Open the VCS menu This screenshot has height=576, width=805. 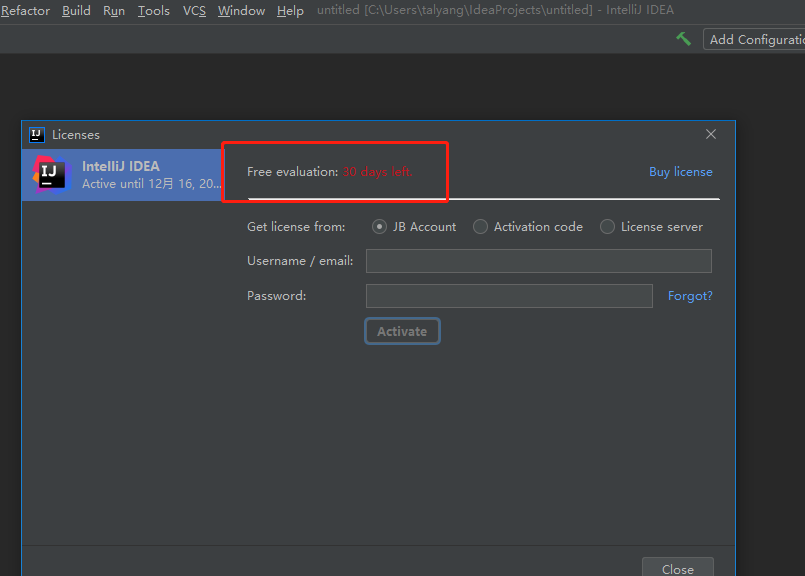click(x=194, y=11)
